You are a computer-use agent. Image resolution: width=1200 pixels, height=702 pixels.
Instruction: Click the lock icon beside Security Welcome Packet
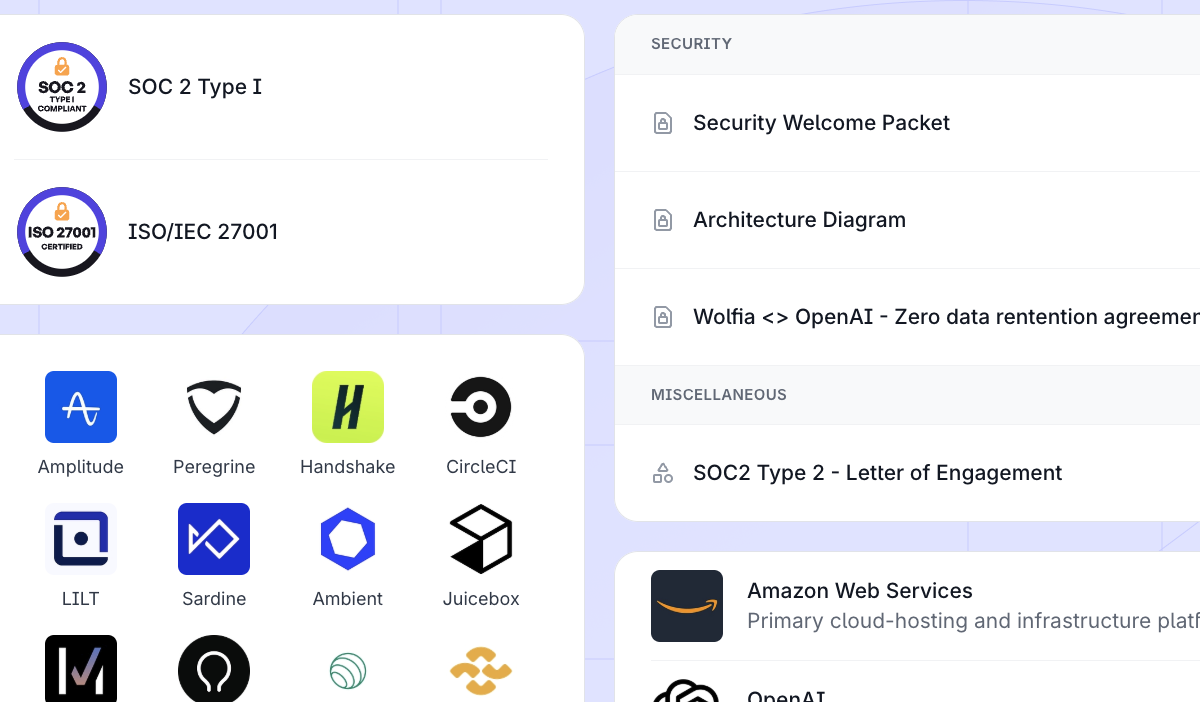[x=662, y=122]
